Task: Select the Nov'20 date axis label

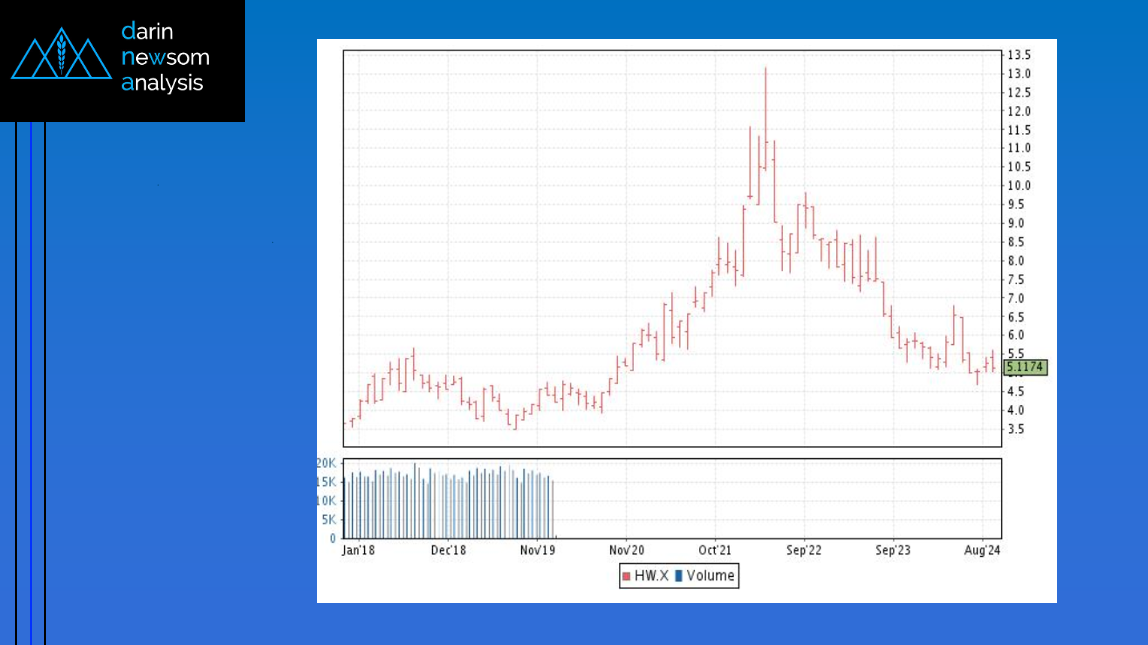Action: (x=625, y=550)
